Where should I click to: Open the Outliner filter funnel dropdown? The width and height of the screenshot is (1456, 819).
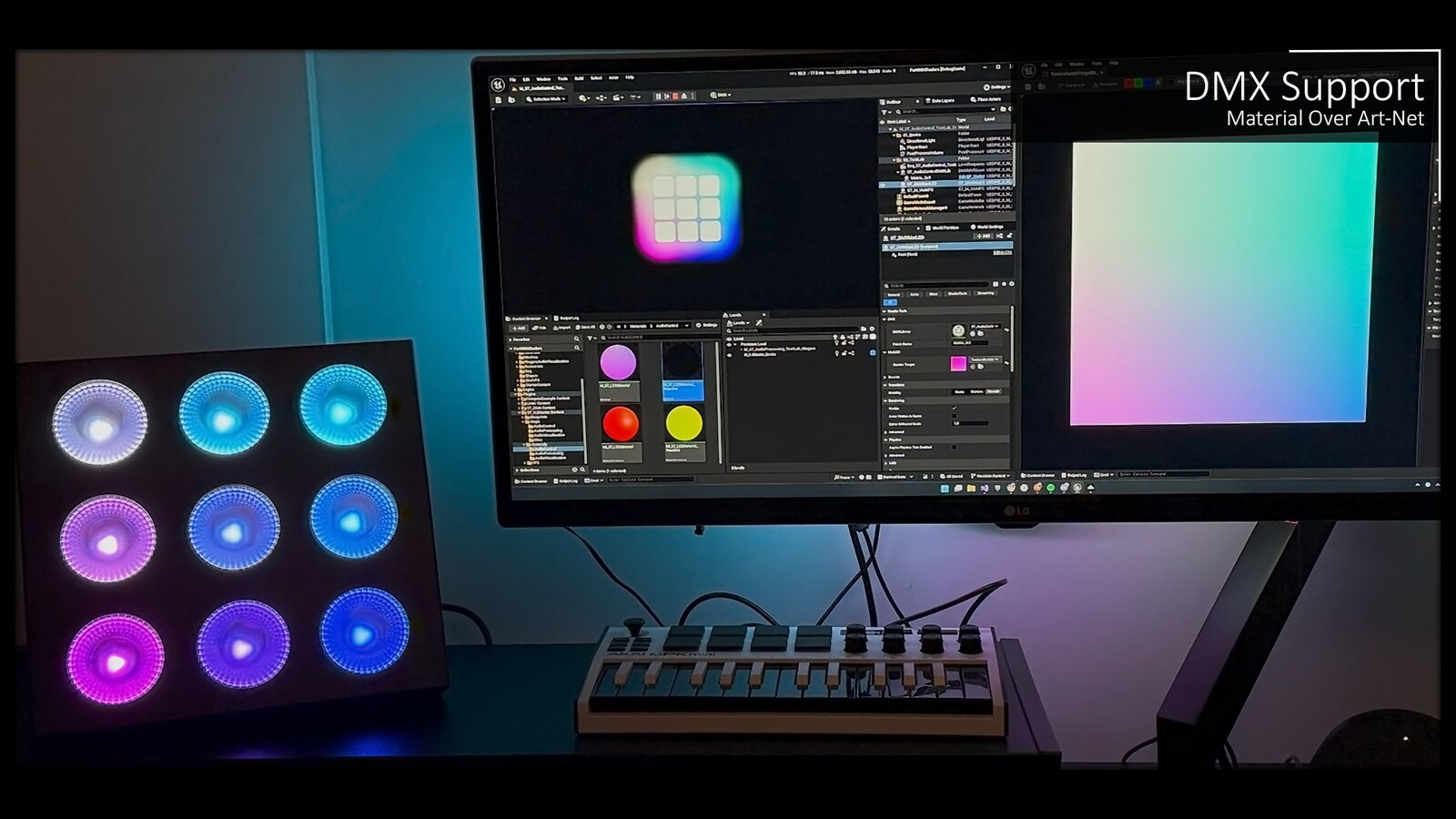pyautogui.click(x=885, y=113)
